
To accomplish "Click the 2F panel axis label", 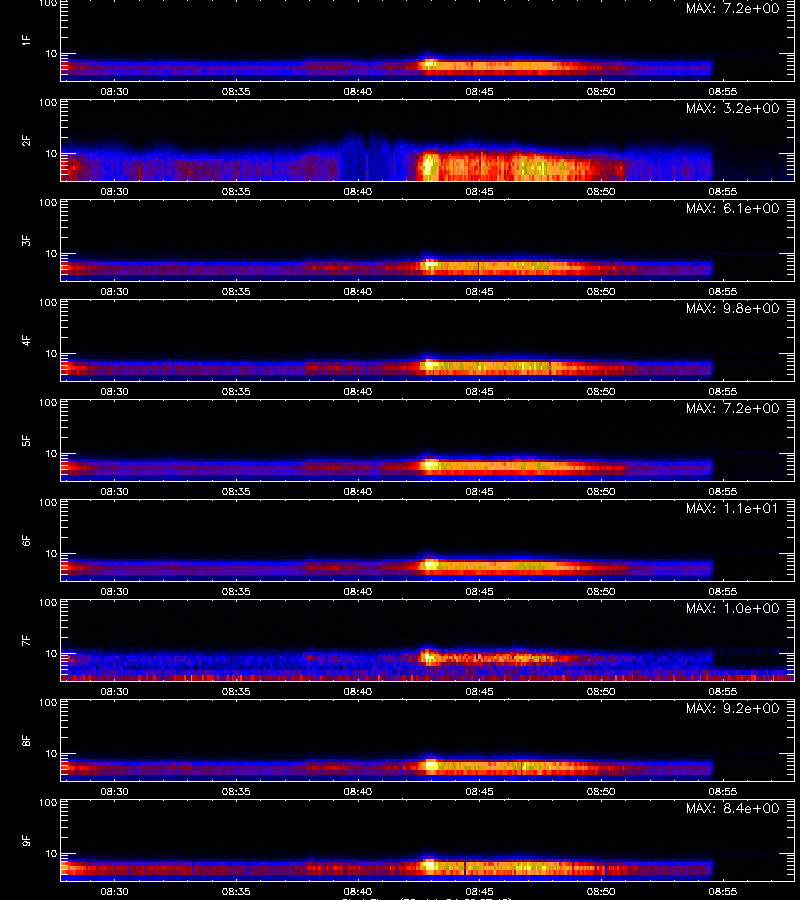I will point(26,140).
